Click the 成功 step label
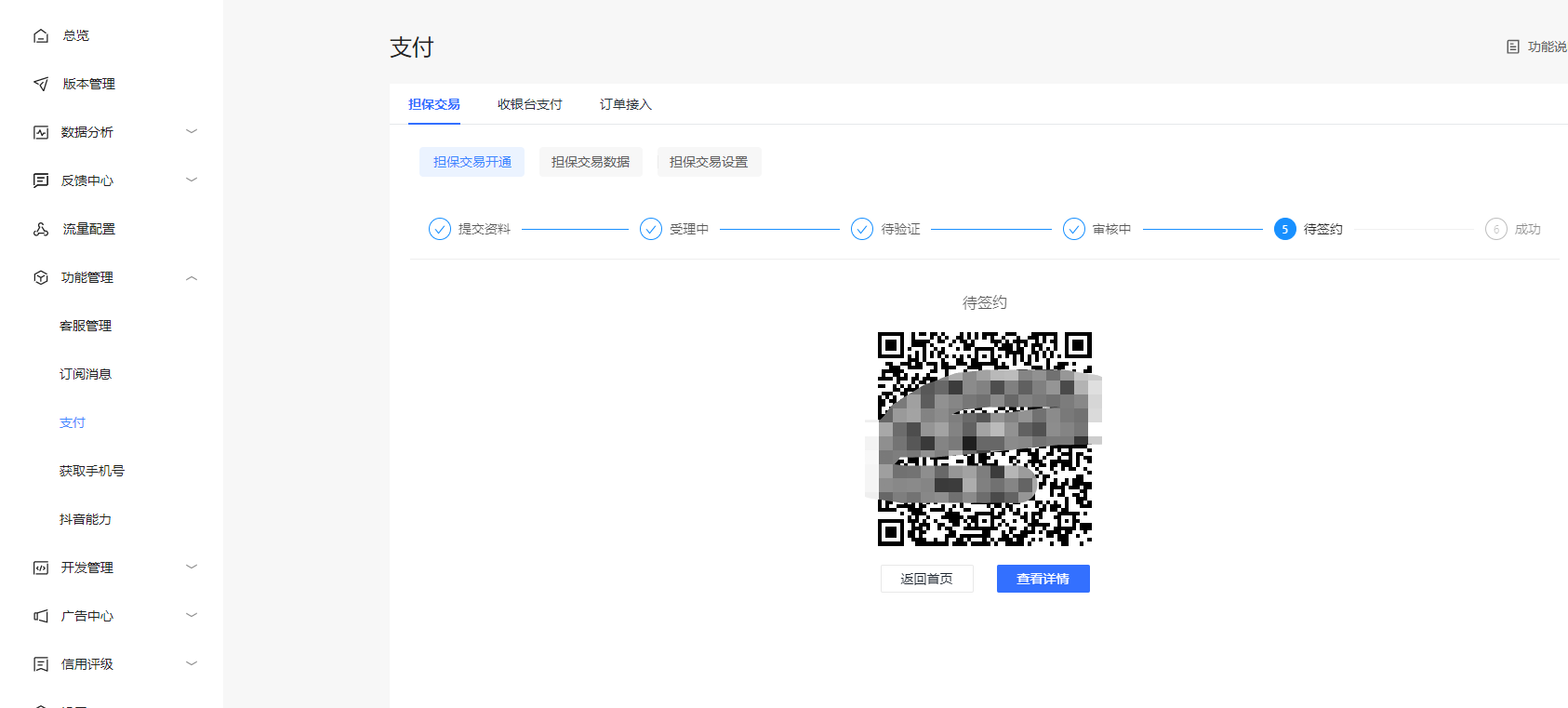 1528,229
